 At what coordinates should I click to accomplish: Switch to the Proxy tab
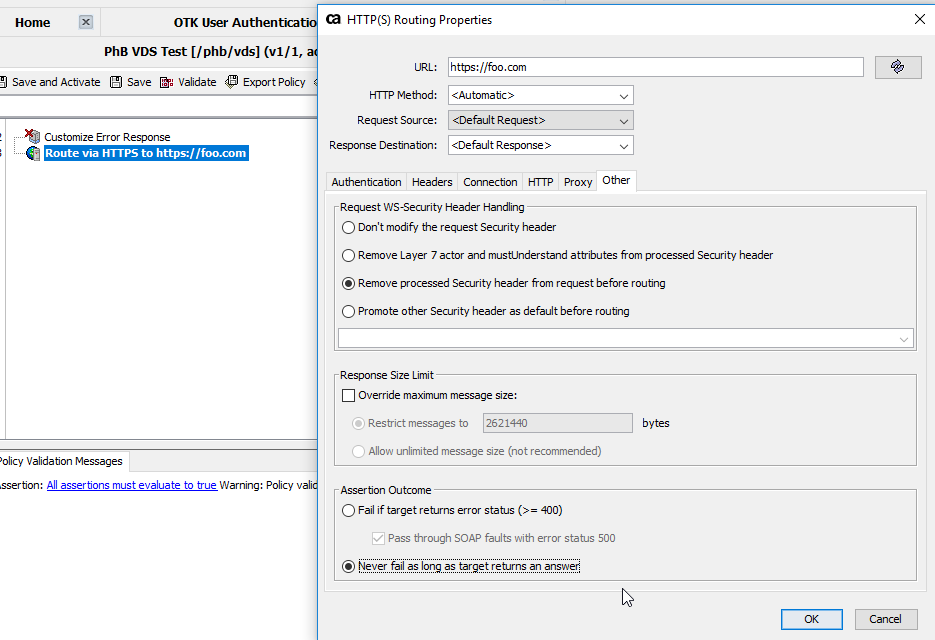click(x=577, y=181)
